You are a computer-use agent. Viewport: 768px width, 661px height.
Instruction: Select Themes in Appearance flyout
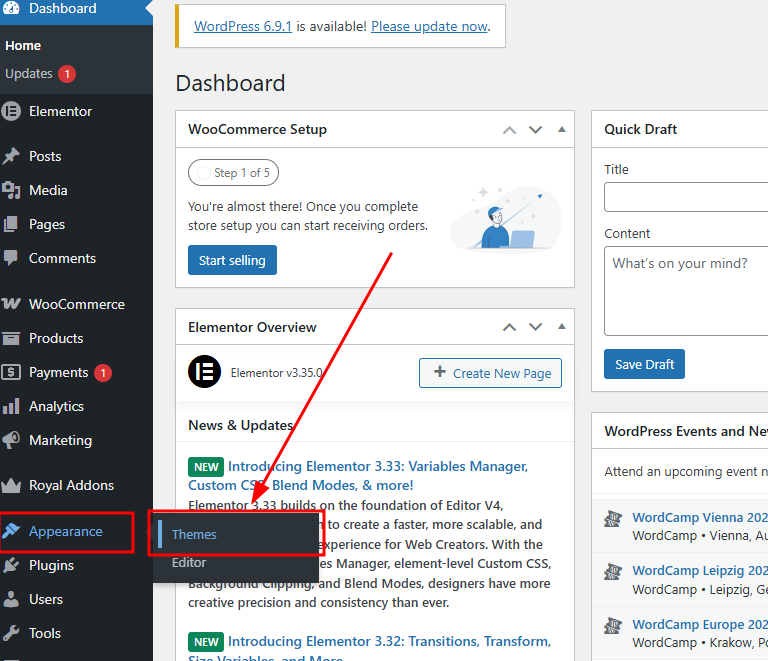(194, 534)
